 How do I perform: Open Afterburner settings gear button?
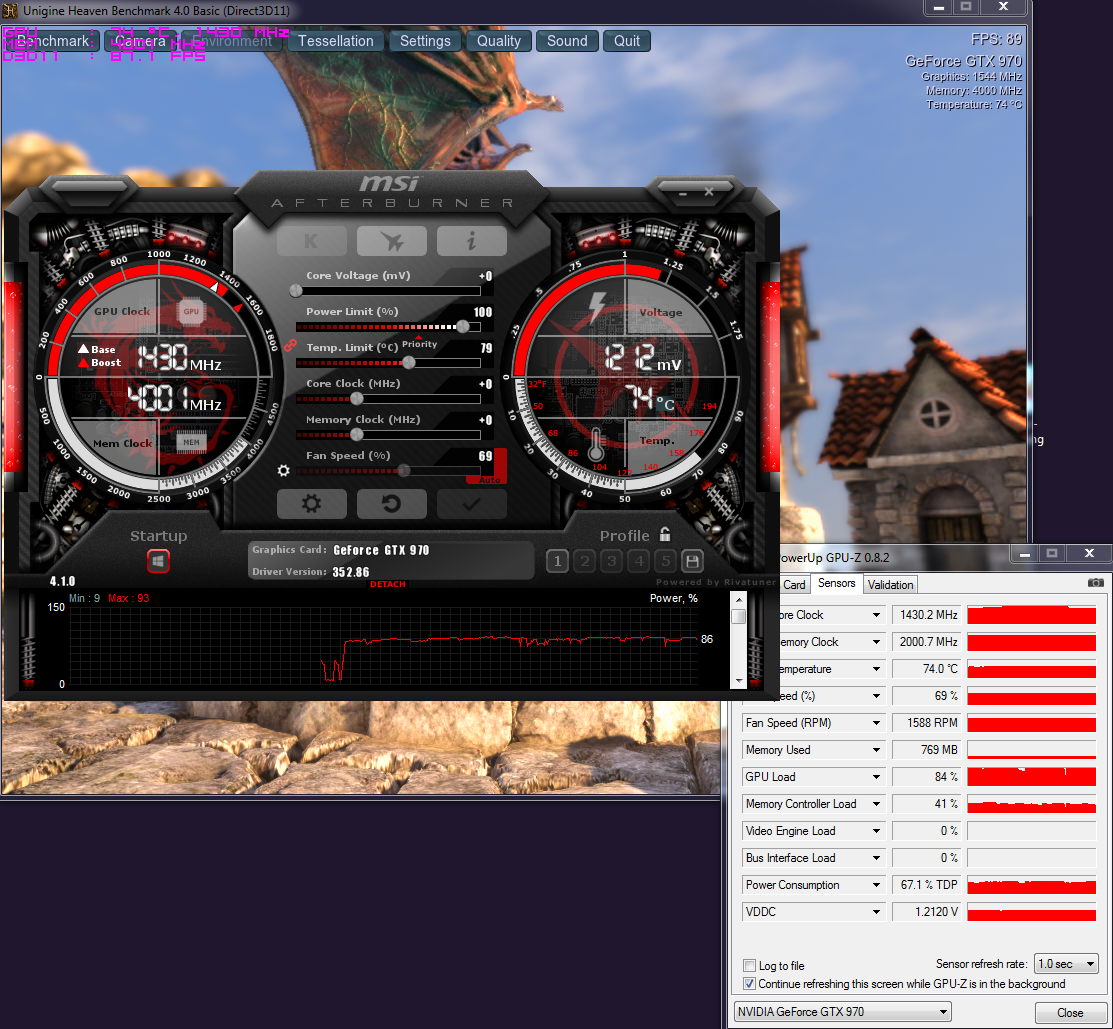click(x=312, y=504)
